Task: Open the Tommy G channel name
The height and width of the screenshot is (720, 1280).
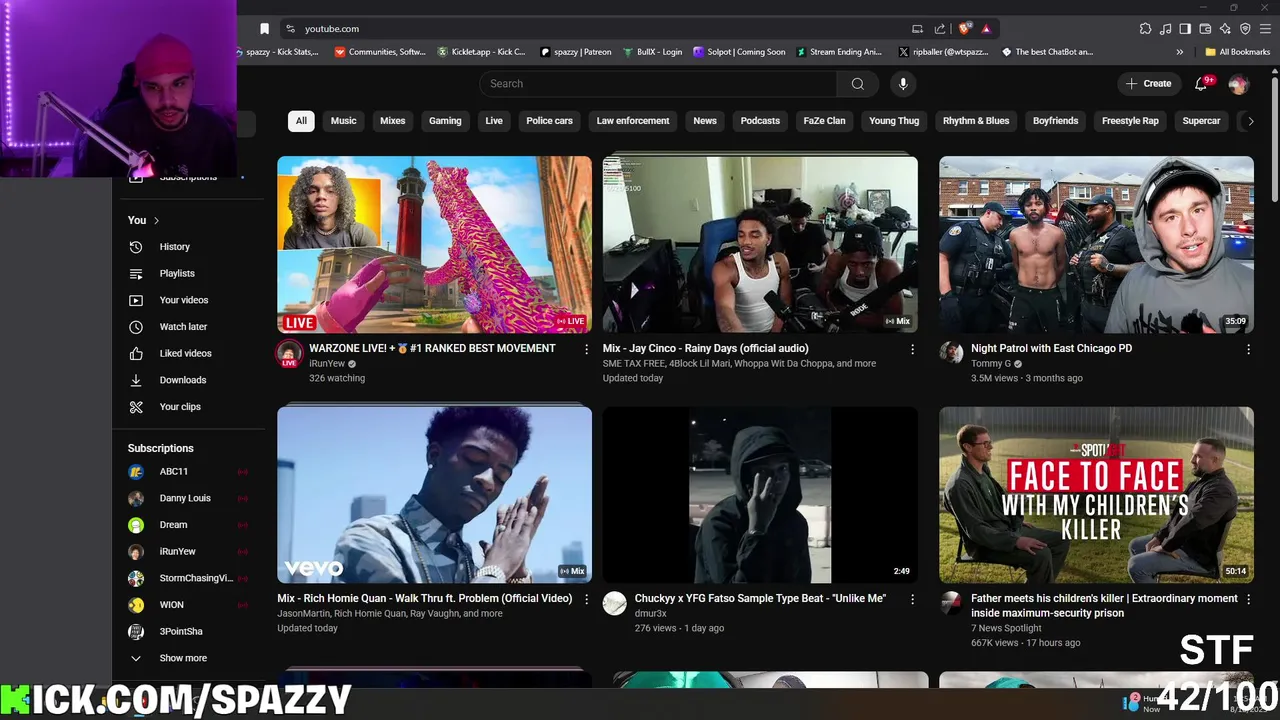Action: click(x=990, y=364)
